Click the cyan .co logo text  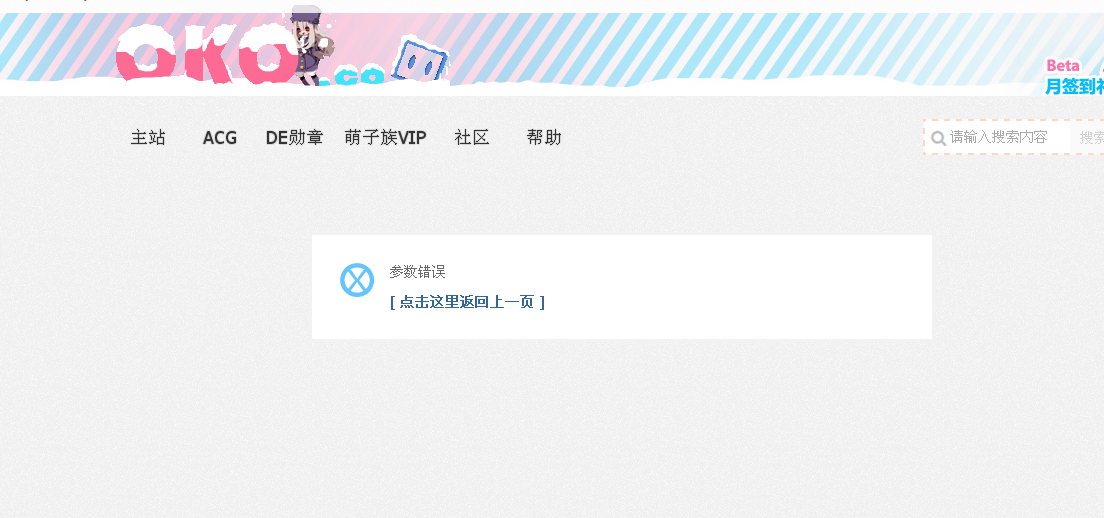pos(353,75)
